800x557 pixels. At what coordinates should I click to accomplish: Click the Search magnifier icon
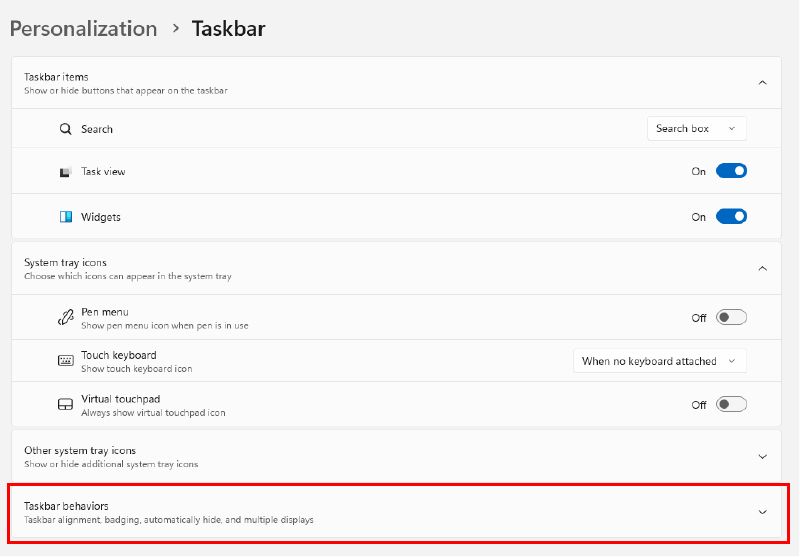[66, 129]
